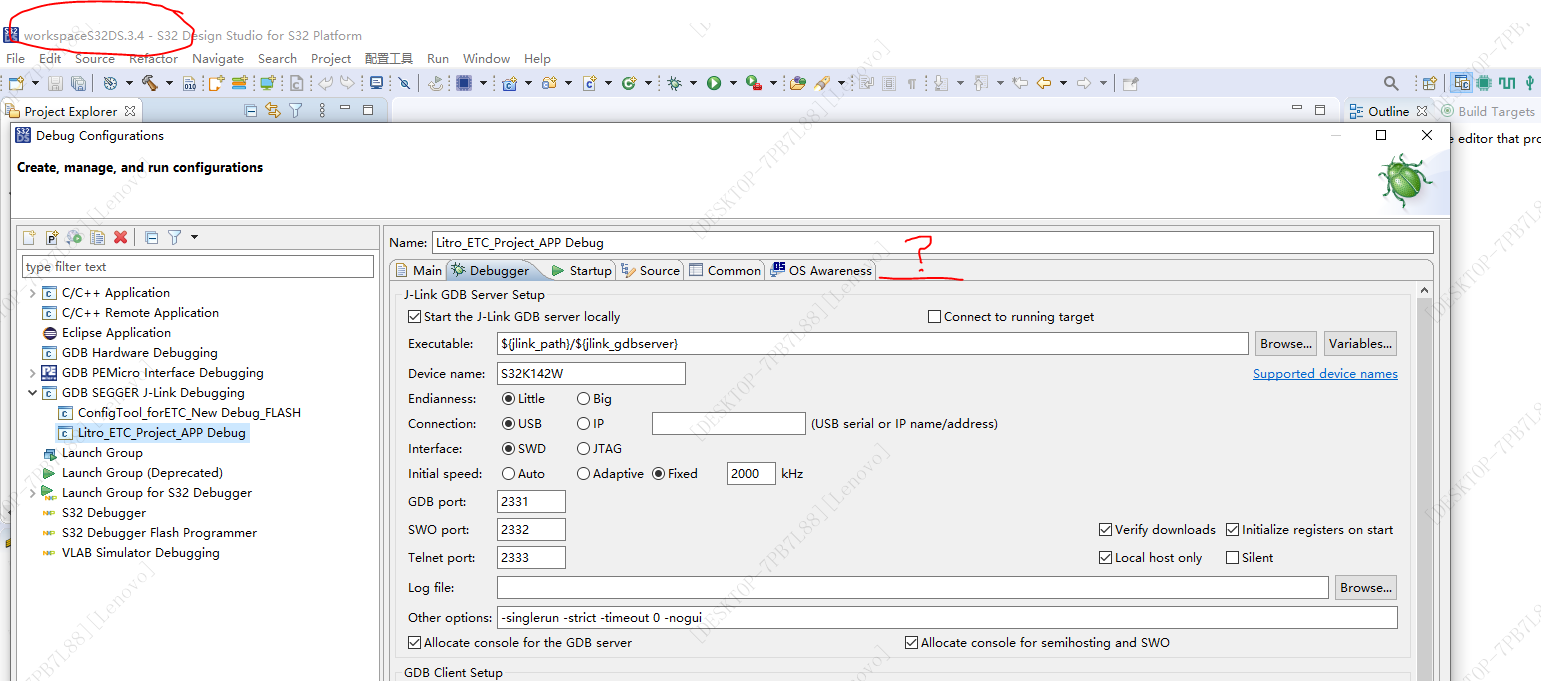The width and height of the screenshot is (1541, 681).
Task: Click Browse button next to Log file
Action: [x=1366, y=588]
